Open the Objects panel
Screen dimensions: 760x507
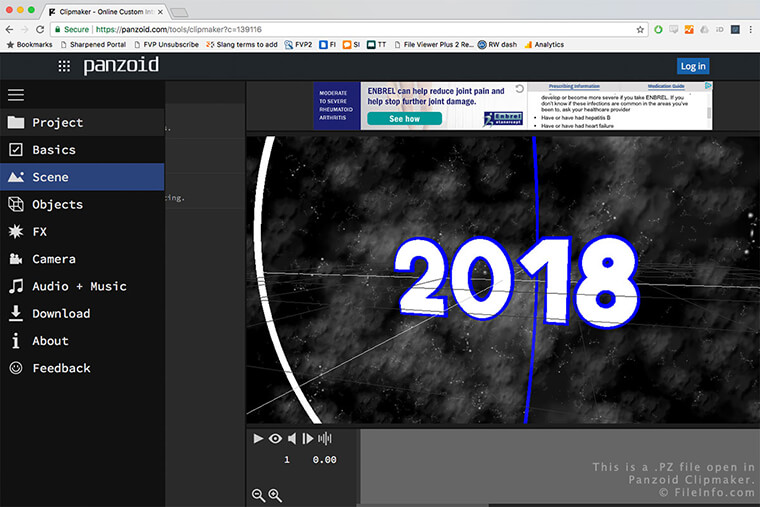pyautogui.click(x=57, y=204)
